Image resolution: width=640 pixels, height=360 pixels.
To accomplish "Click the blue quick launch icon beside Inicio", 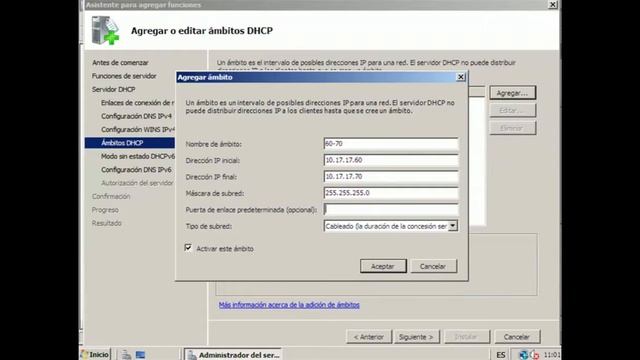I will point(140,355).
